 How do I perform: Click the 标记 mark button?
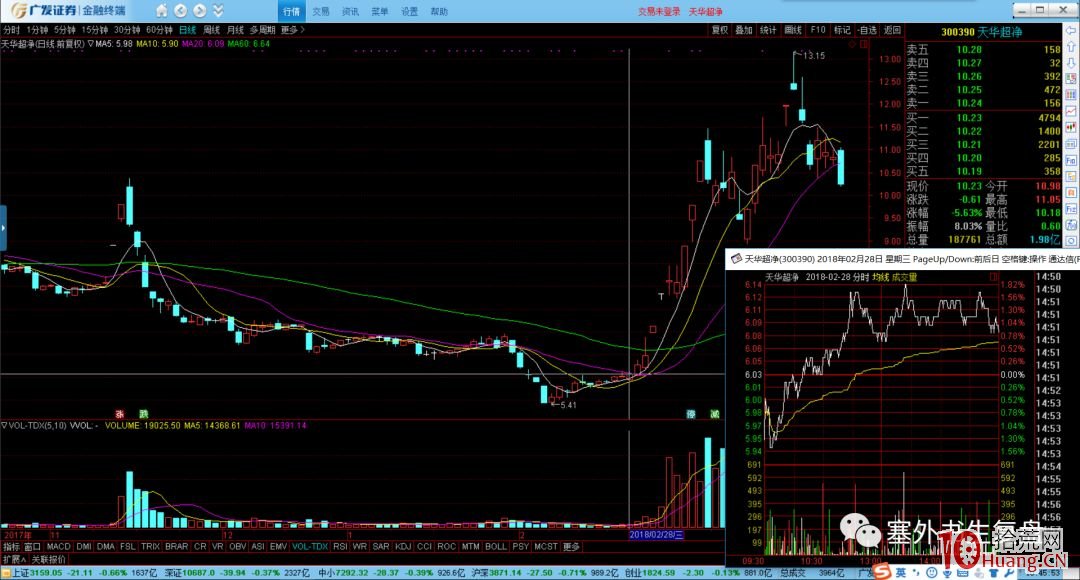pyautogui.click(x=842, y=30)
